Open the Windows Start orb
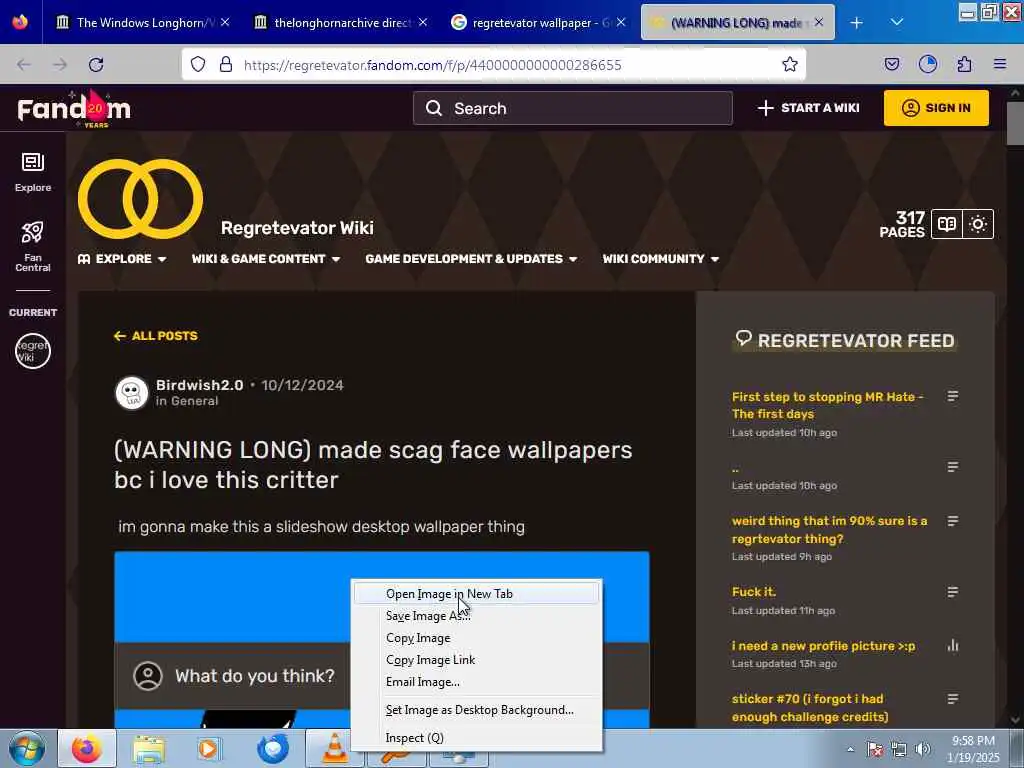The width and height of the screenshot is (1024, 768). point(27,748)
